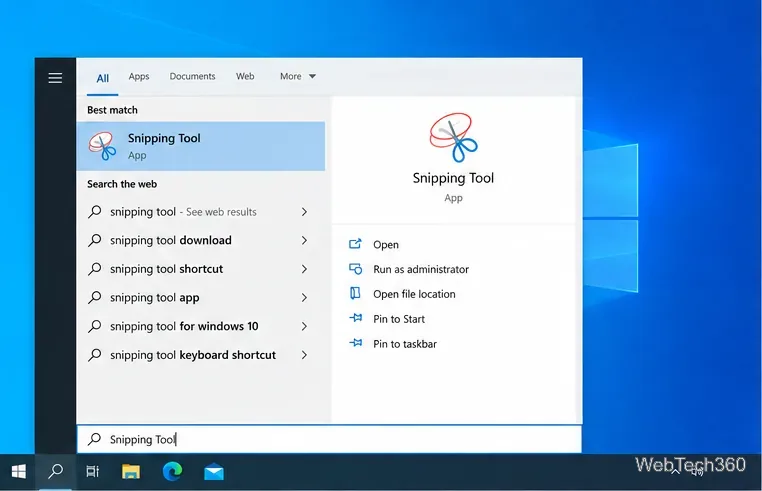Click in the search box containing 'Snipping Tool'
Image resolution: width=762 pixels, height=491 pixels.
click(x=329, y=439)
